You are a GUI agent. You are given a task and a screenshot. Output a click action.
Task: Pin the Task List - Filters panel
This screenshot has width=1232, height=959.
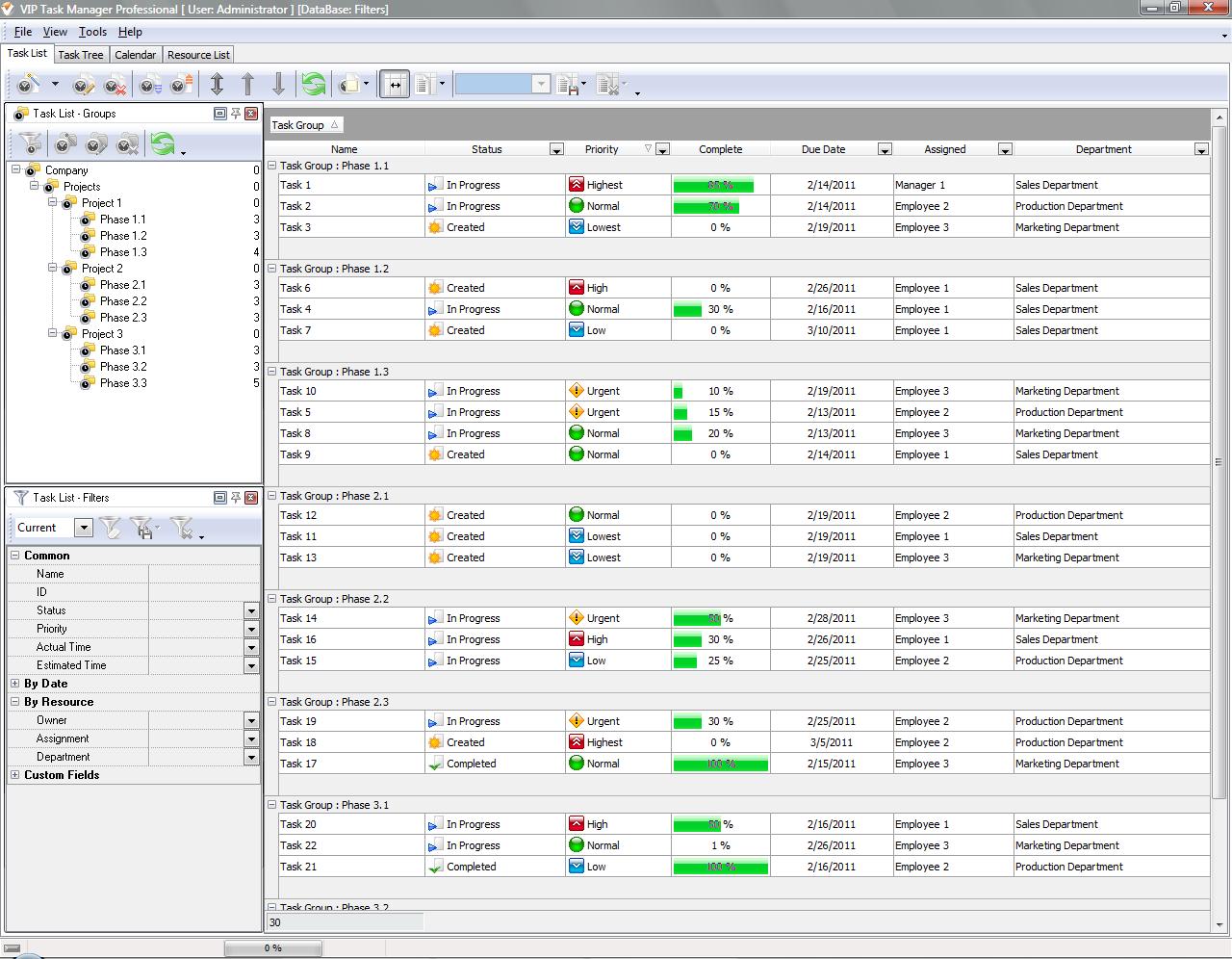[x=236, y=498]
